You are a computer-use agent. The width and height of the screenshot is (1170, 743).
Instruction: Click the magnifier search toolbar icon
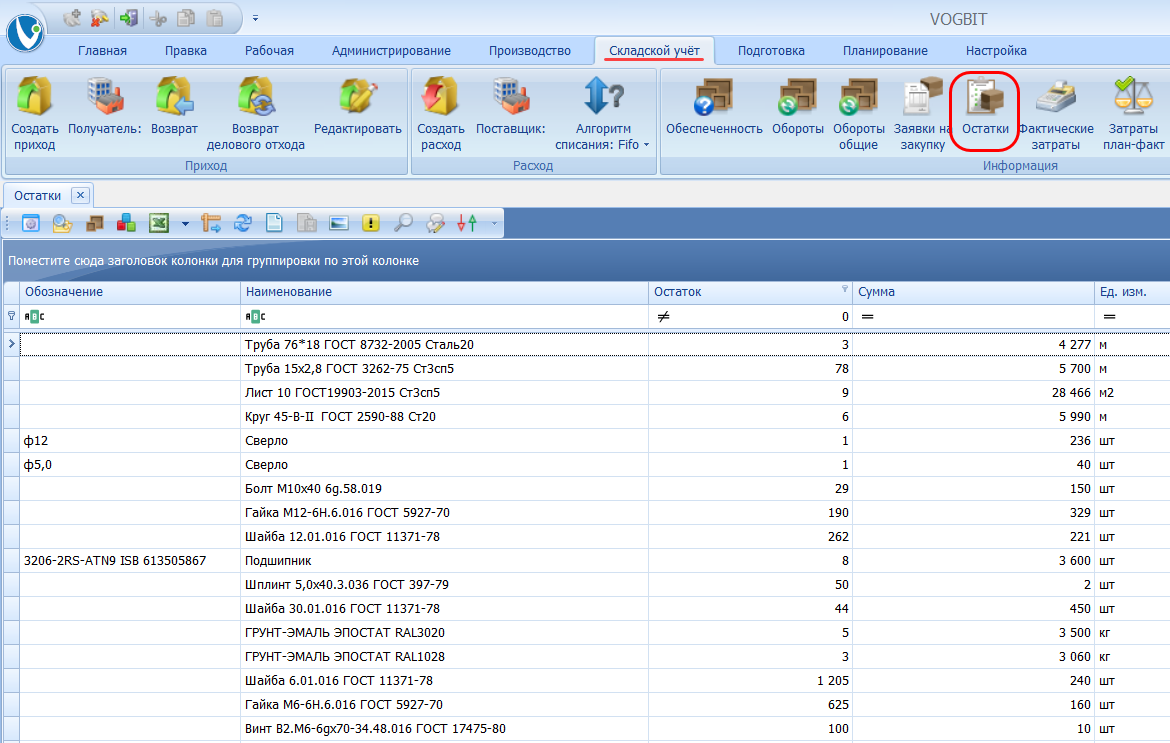coord(403,224)
